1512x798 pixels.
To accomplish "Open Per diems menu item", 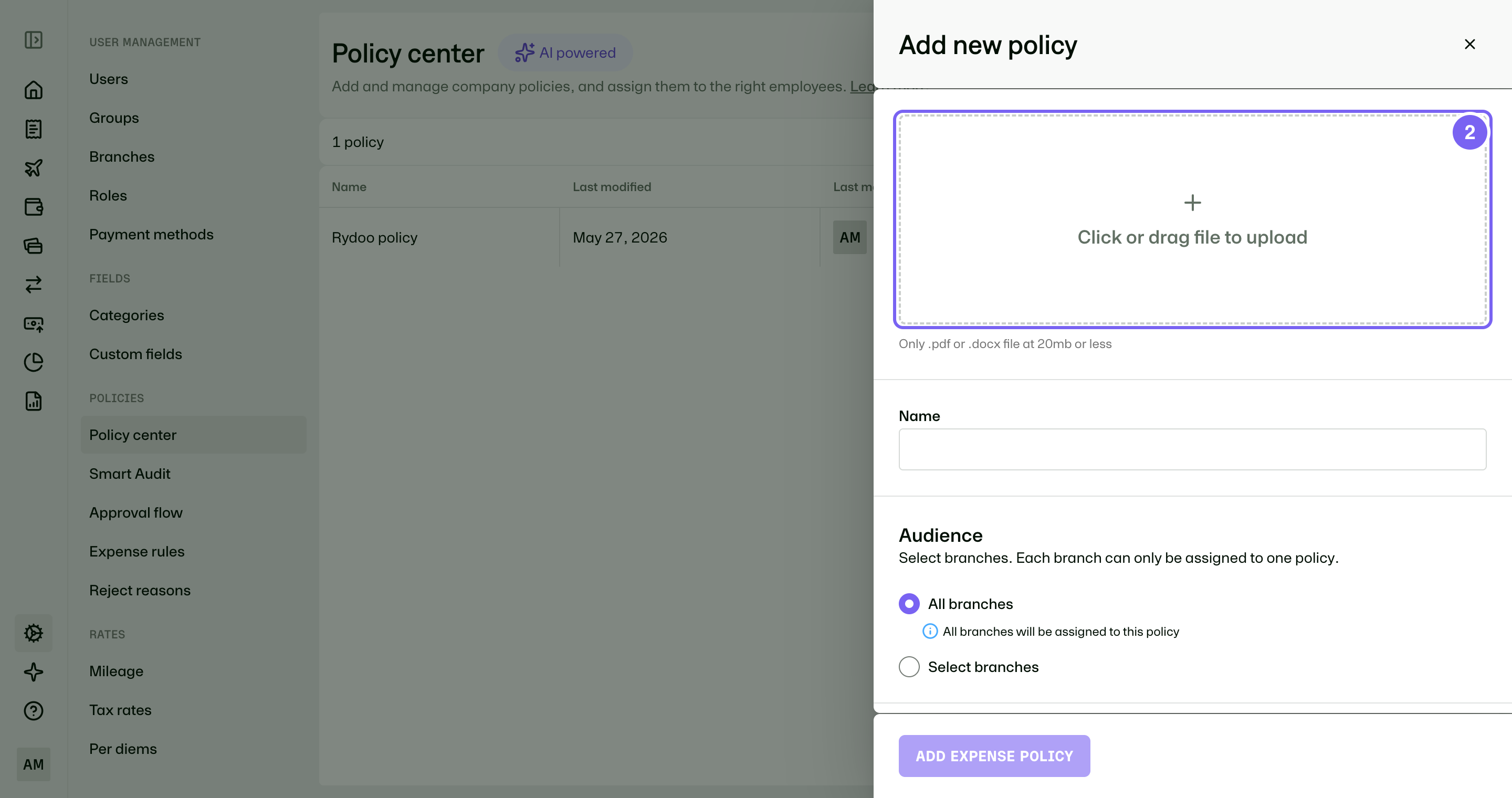I will coord(123,749).
